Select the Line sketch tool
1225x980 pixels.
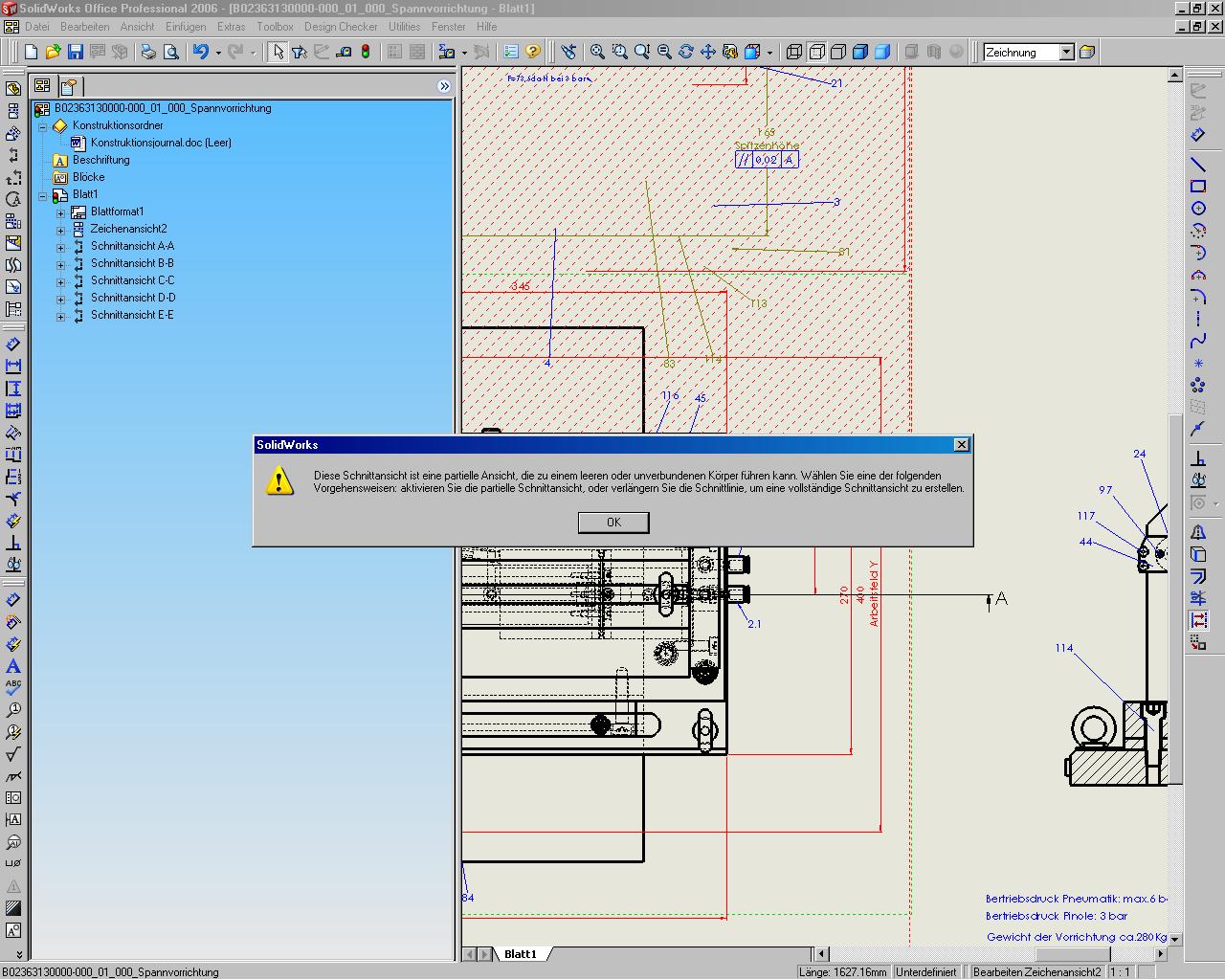pos(1197,165)
